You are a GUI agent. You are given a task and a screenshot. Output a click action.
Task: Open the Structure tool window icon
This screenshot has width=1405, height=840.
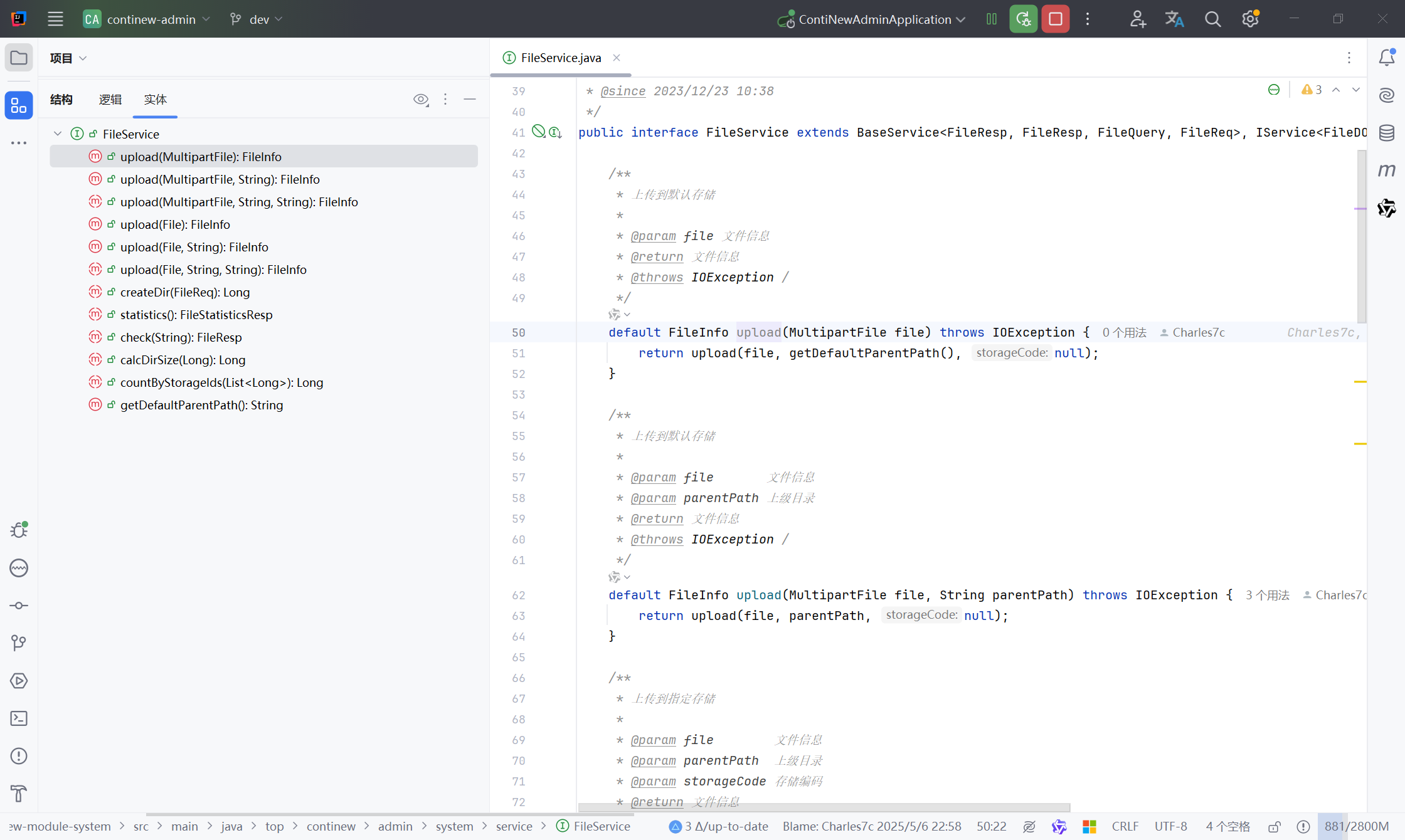point(19,106)
